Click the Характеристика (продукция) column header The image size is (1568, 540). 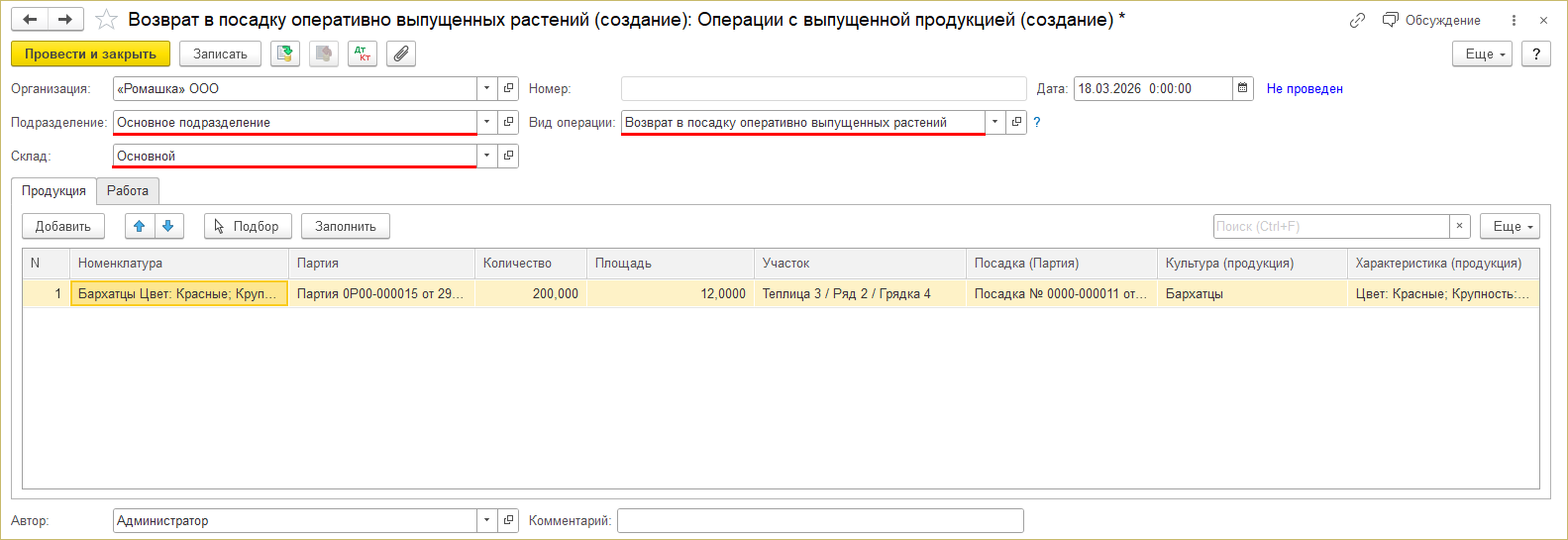(x=1443, y=263)
